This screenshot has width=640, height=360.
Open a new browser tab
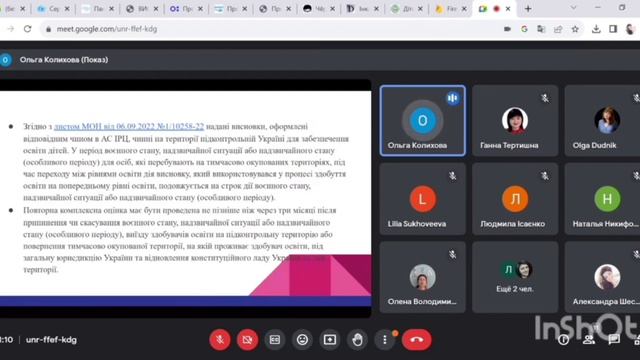528,9
